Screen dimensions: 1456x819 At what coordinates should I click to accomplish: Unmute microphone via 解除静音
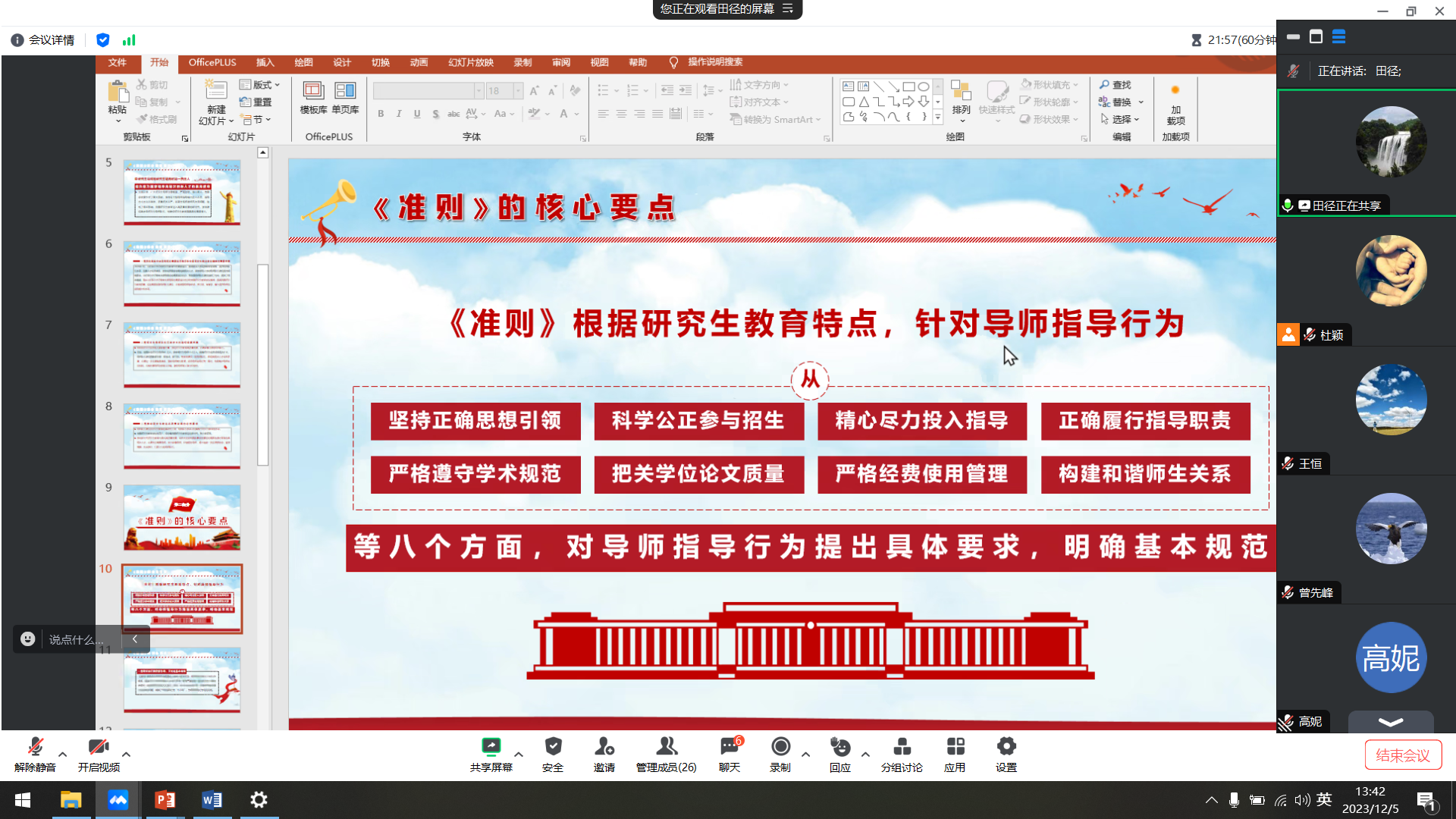tap(35, 747)
